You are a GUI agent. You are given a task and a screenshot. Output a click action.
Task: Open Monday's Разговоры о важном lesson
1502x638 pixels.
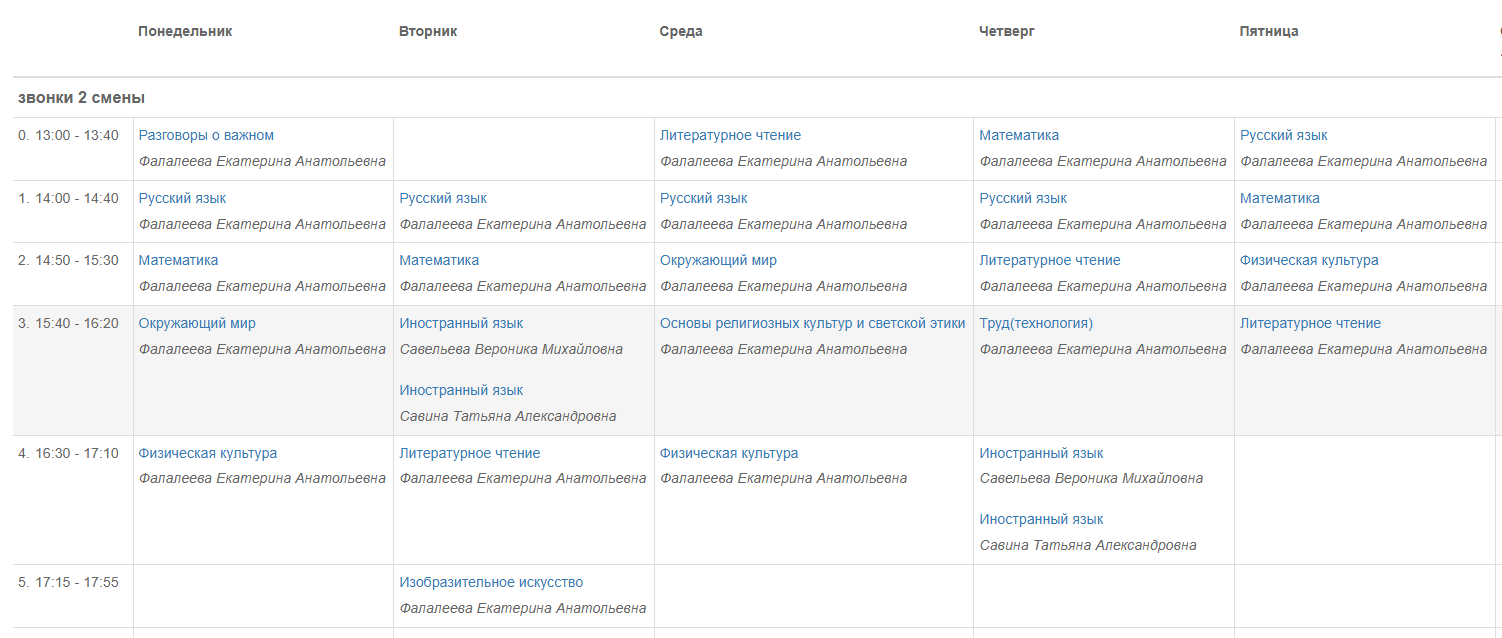pyautogui.click(x=206, y=135)
